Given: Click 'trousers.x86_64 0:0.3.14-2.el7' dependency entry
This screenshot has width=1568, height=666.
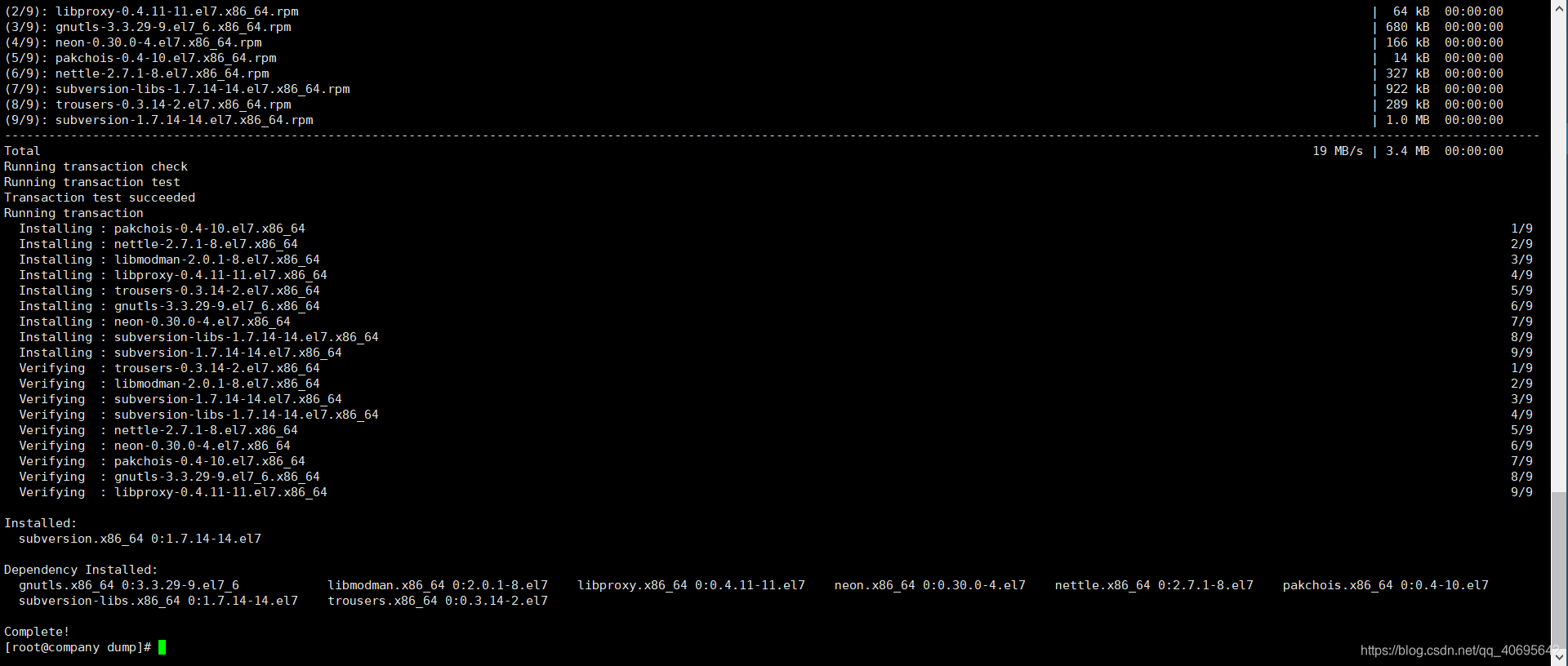Looking at the screenshot, I should 438,601.
